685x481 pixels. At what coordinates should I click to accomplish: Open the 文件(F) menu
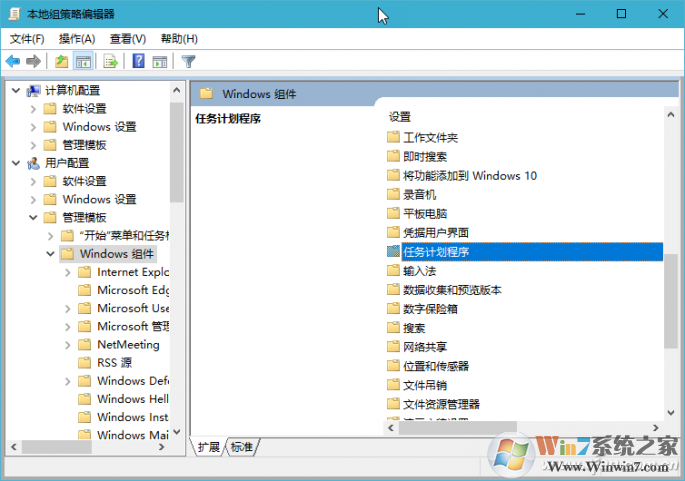tap(27, 39)
